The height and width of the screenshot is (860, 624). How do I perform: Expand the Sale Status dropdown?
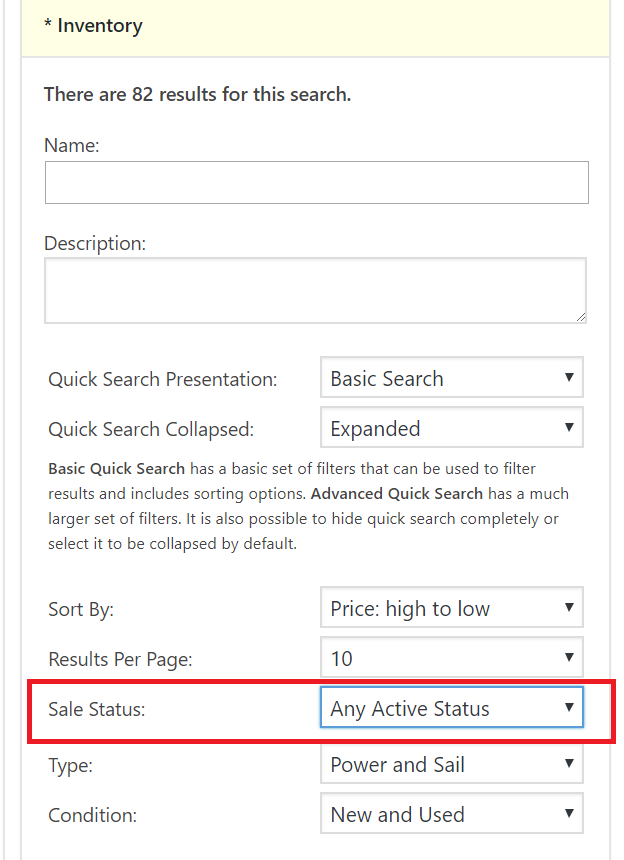coord(452,709)
